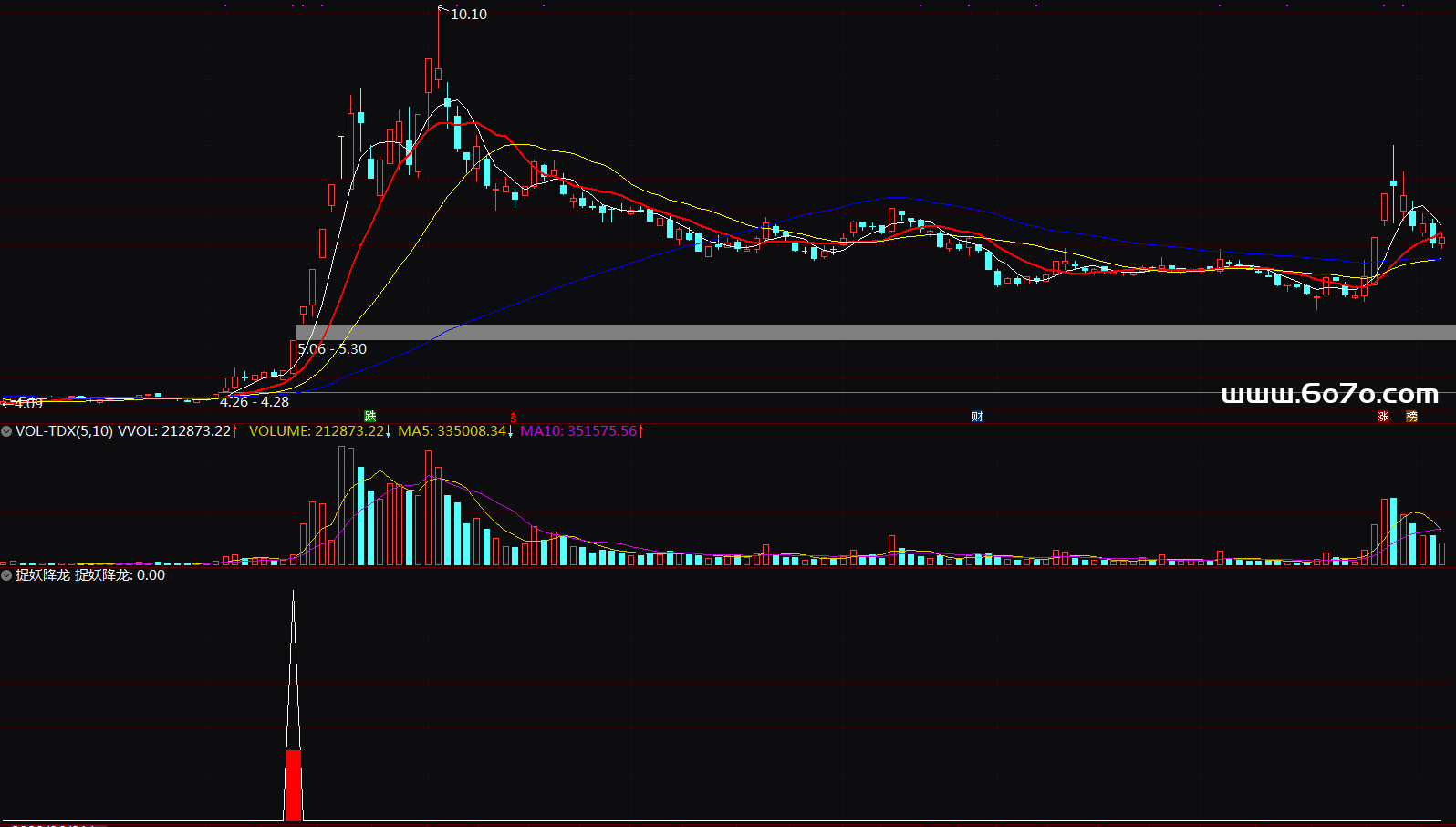The image size is (1456, 827).
Task: Click the 5.06 - 5.30 gap label
Action: pos(332,349)
